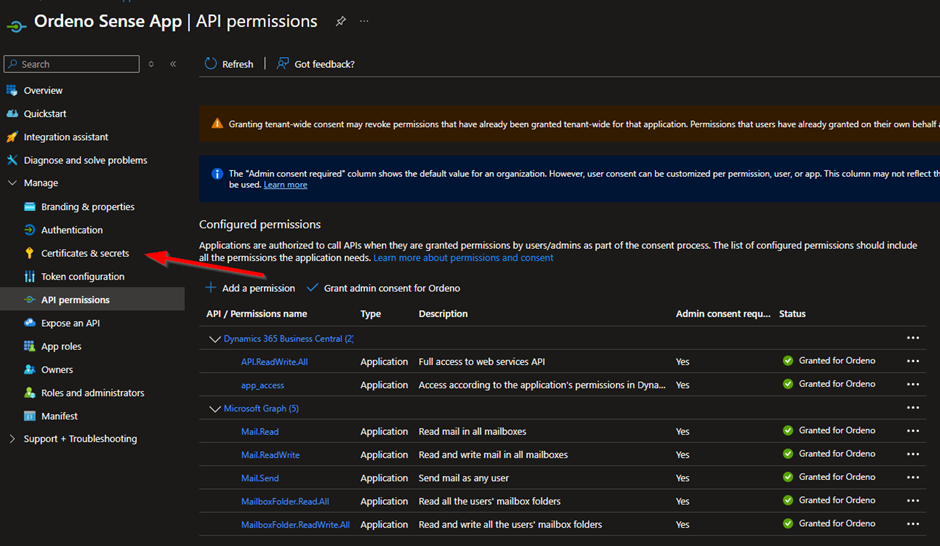The height and width of the screenshot is (546, 940).
Task: Open App roles page
Action: click(x=61, y=346)
